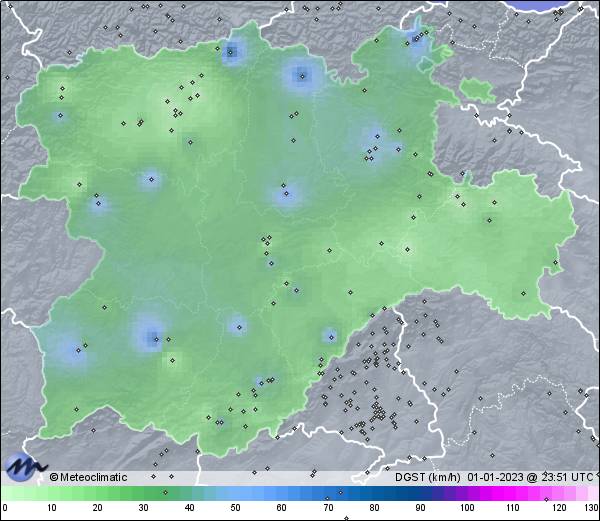Click the ©Meteoclimatic copyright text
600x521 pixels.
coord(88,477)
